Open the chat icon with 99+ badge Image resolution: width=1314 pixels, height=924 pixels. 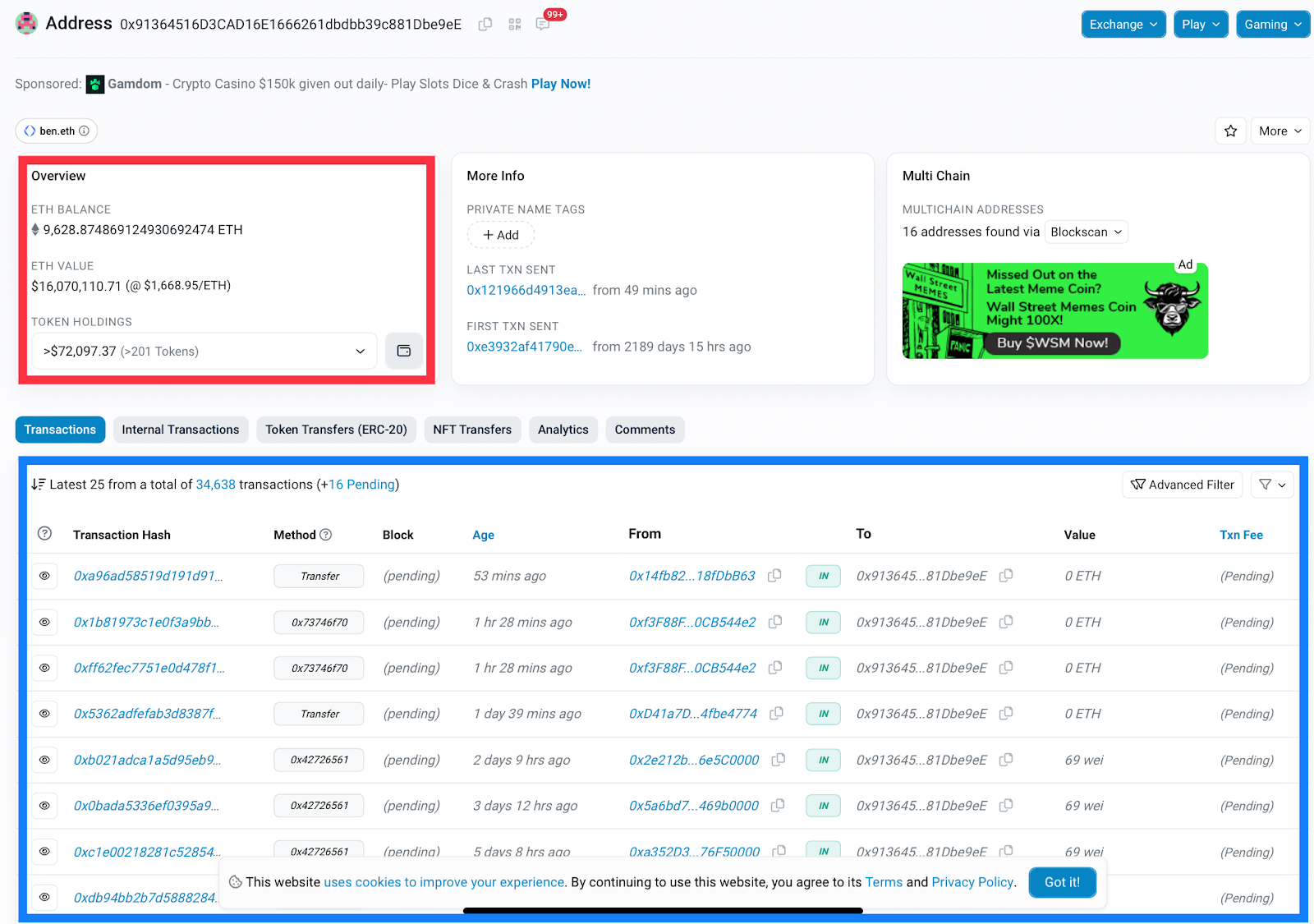click(543, 25)
